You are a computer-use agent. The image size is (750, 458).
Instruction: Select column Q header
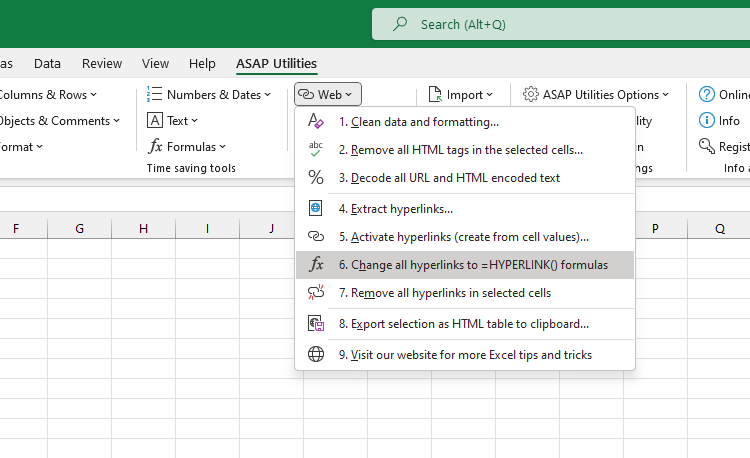pos(719,229)
